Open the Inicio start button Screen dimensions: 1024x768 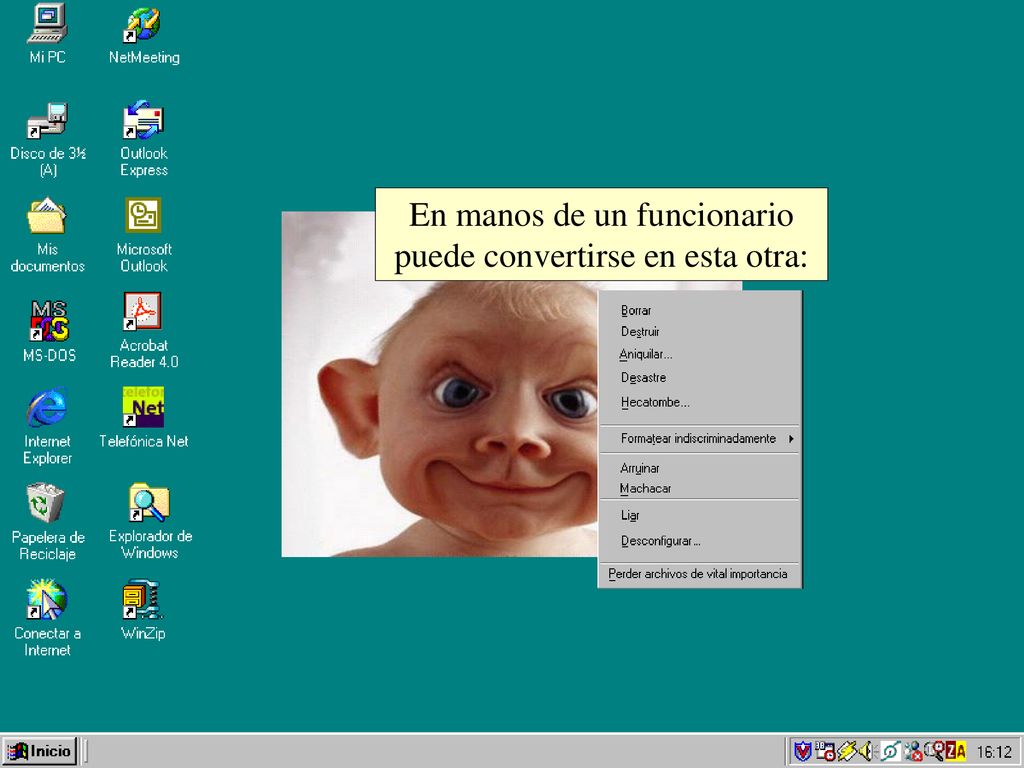click(x=40, y=752)
